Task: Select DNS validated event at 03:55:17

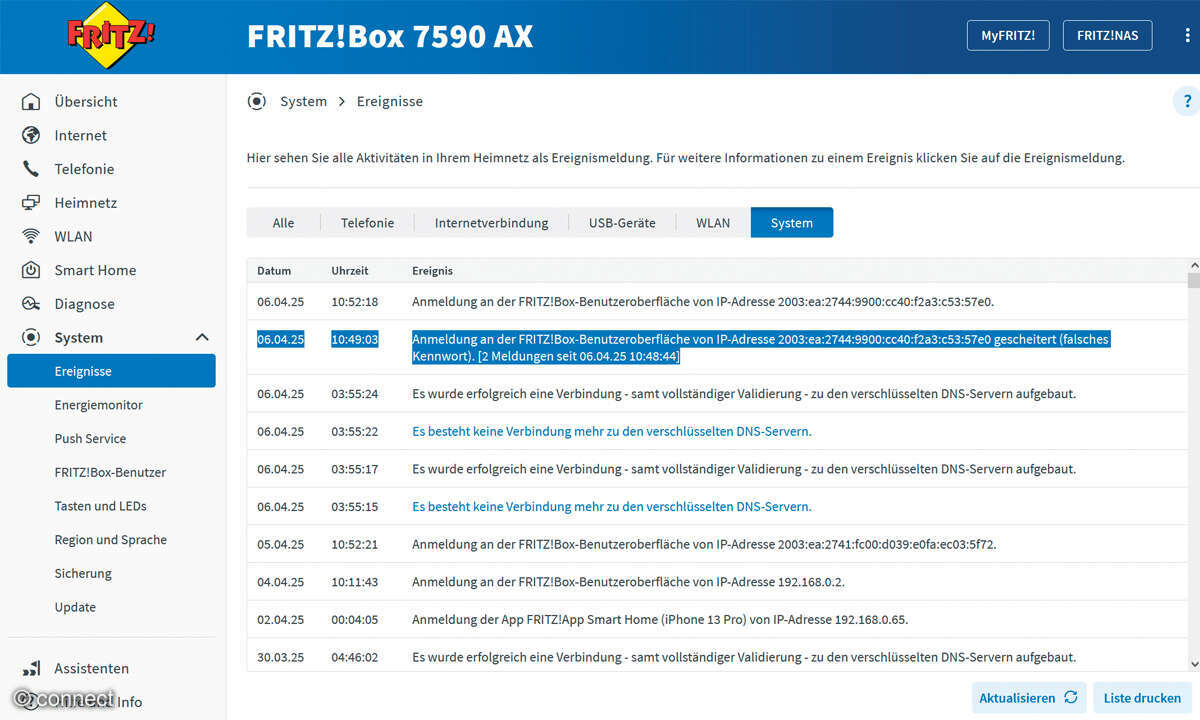Action: 716,469
